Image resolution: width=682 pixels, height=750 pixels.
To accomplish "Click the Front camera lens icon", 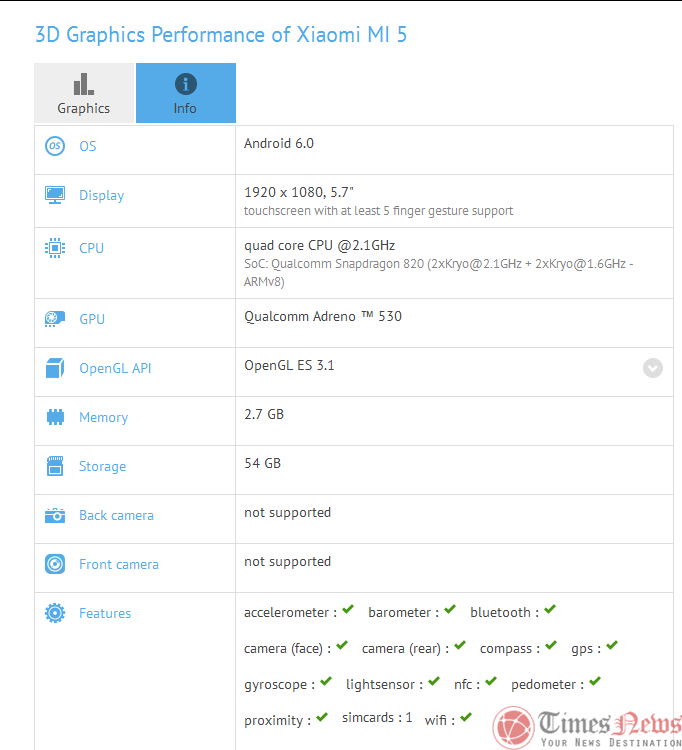I will (x=54, y=564).
